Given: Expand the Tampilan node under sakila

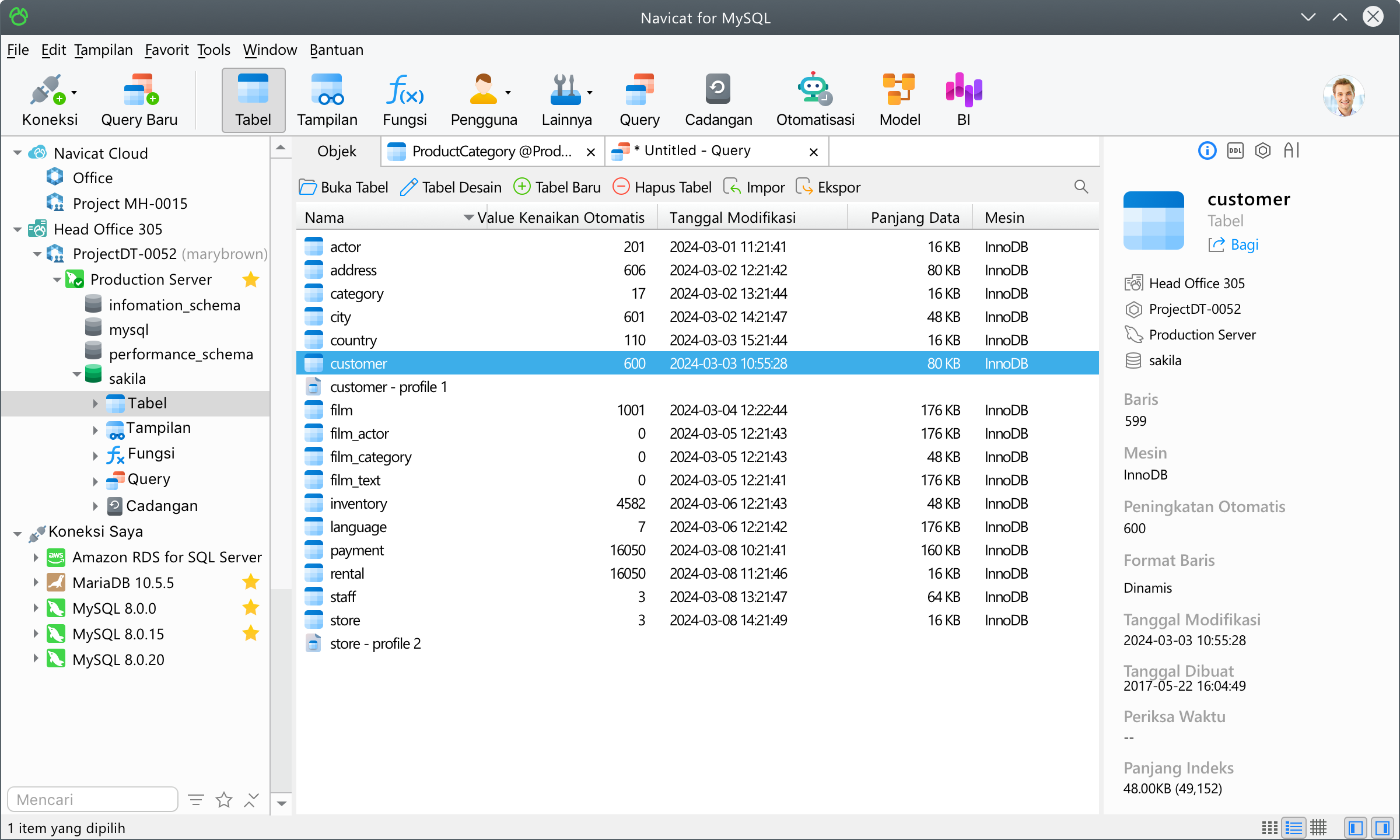Looking at the screenshot, I should coord(95,430).
